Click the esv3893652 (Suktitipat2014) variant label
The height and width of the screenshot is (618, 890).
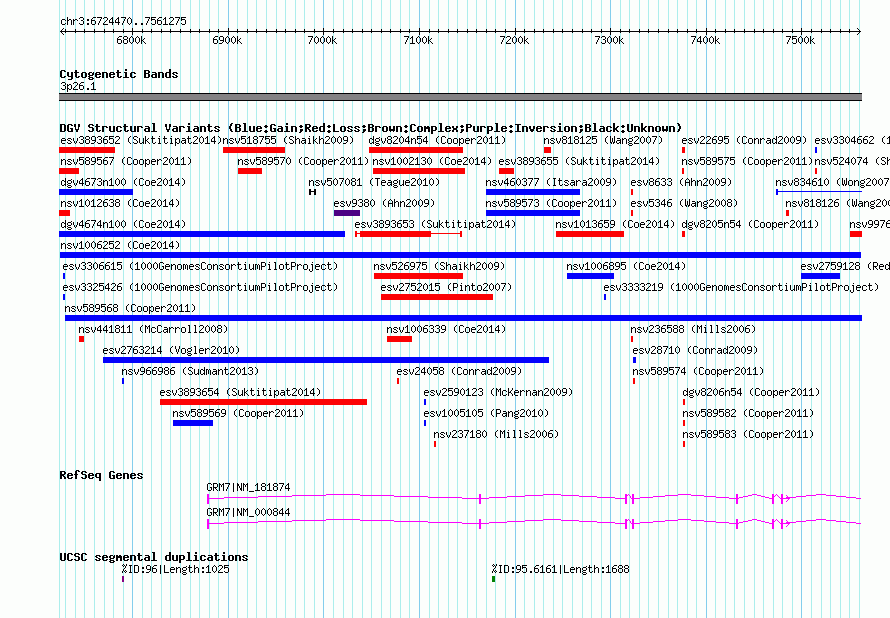140,140
